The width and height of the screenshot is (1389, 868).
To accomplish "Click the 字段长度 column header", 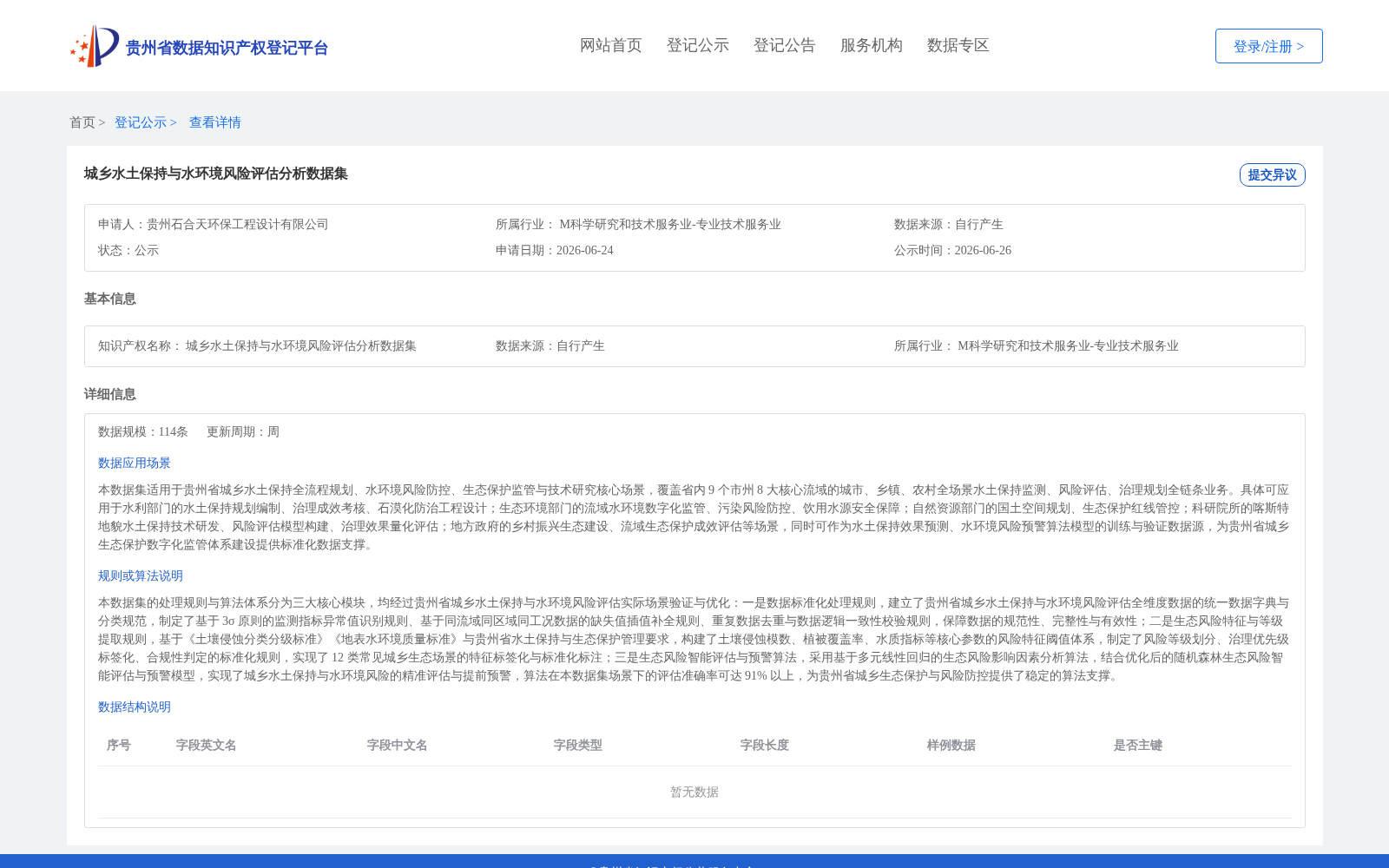I will tap(765, 745).
